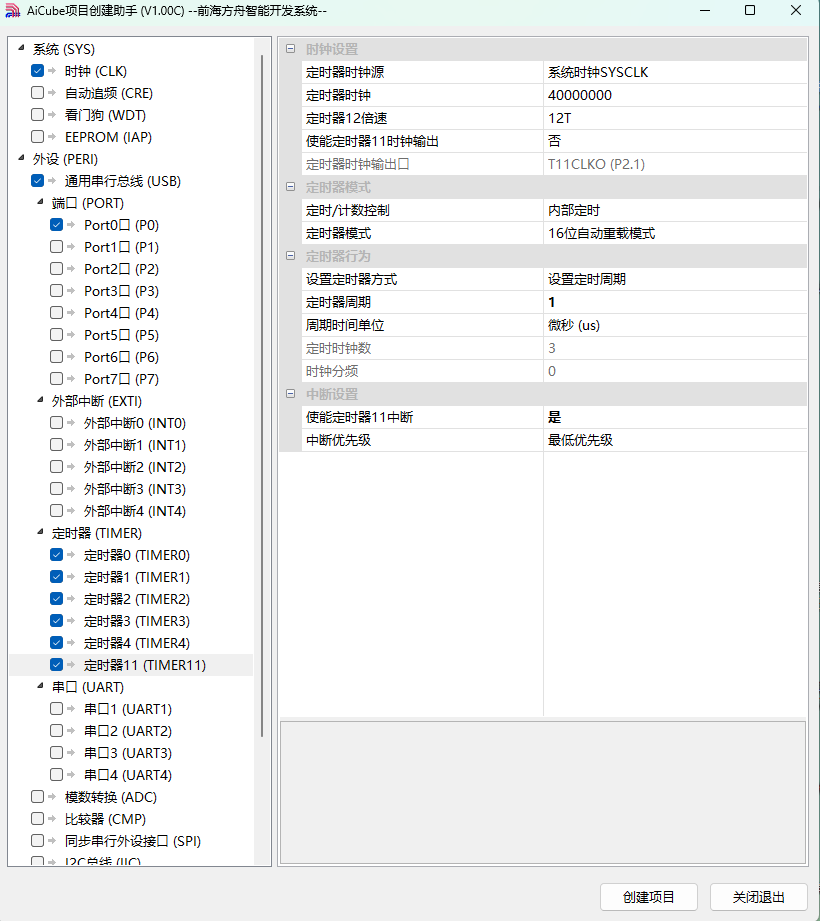Open the 定时器时钟源 value 系统时钟SYSCLK
This screenshot has height=921, width=820.
coord(676,72)
